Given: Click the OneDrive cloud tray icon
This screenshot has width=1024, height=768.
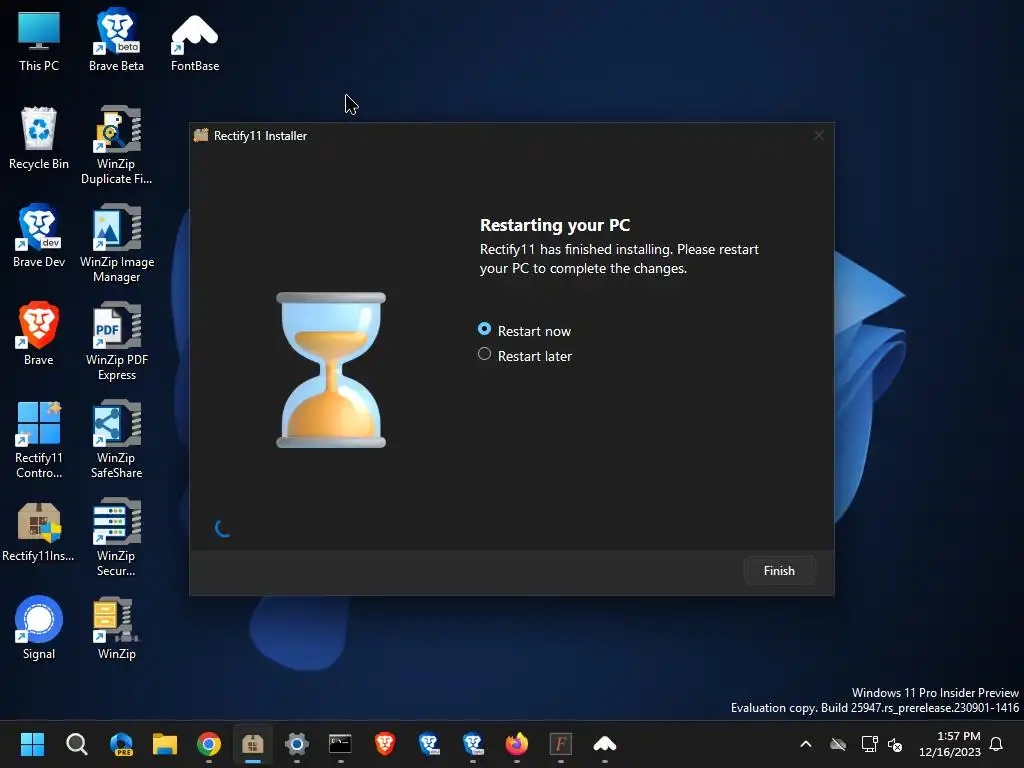Looking at the screenshot, I should 838,744.
